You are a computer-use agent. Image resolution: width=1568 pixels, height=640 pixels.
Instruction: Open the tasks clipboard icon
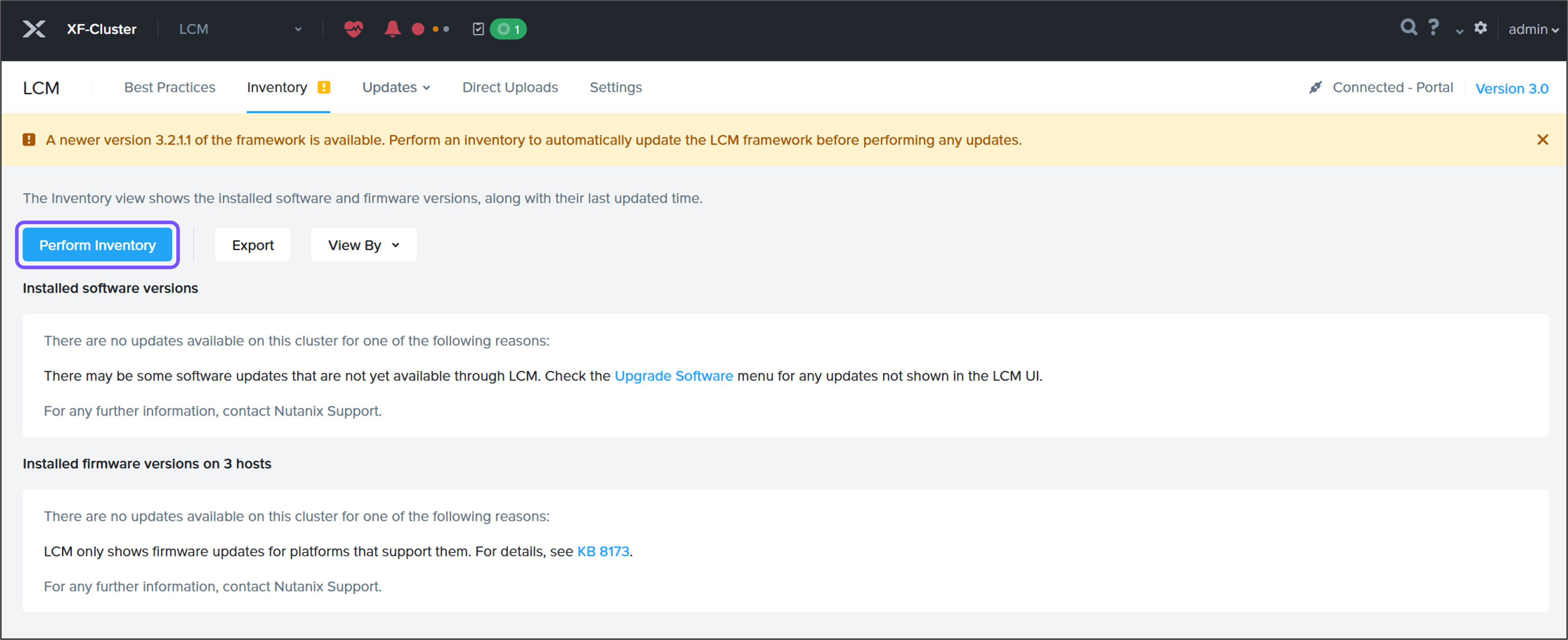478,28
